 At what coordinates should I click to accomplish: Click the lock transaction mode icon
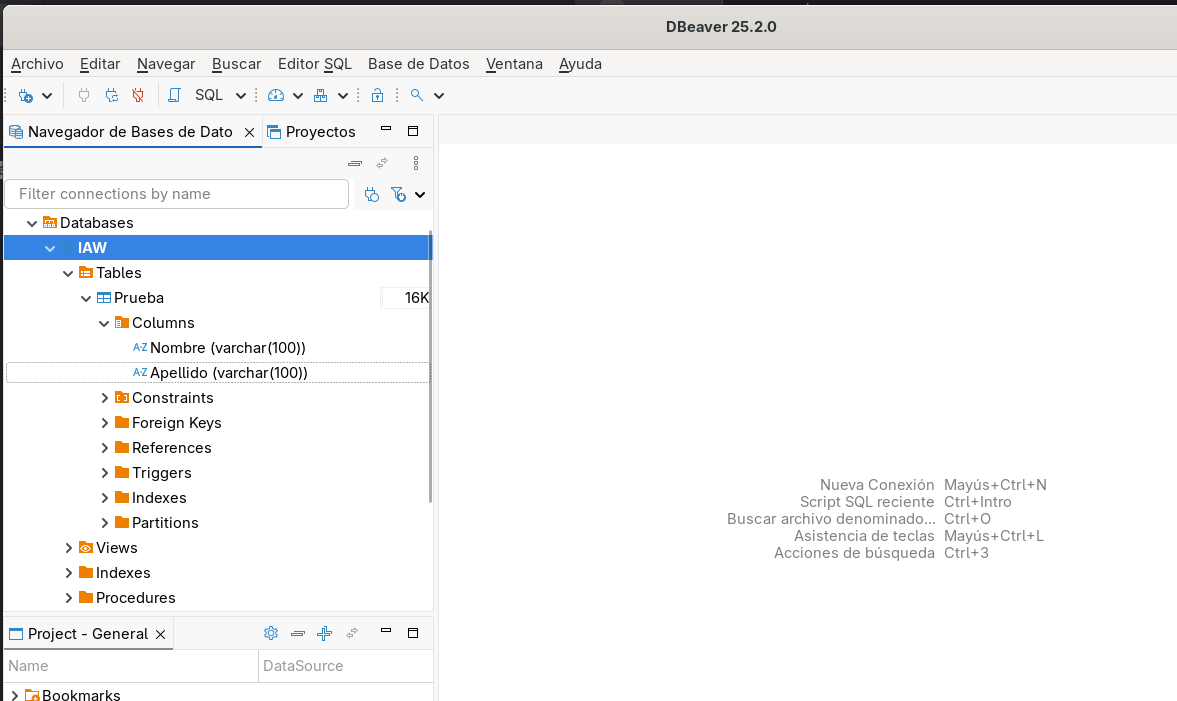pos(378,95)
